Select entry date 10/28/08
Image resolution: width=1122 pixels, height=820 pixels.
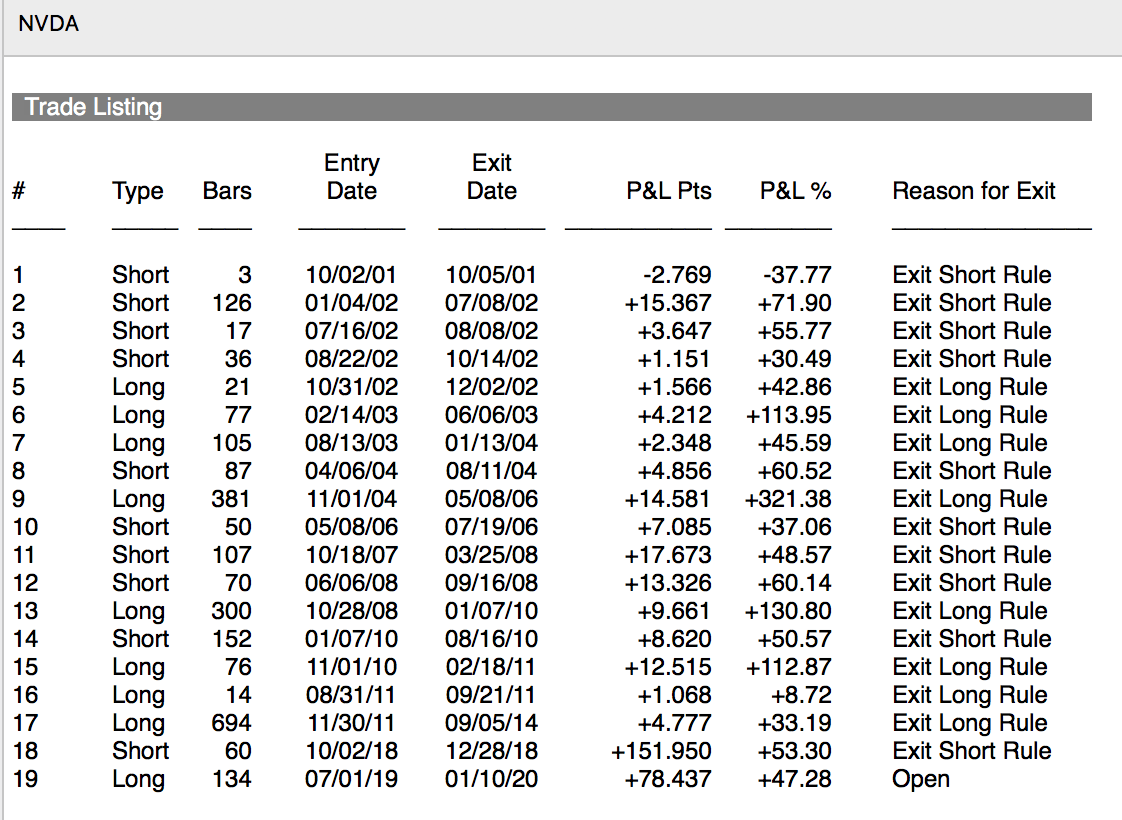click(351, 610)
